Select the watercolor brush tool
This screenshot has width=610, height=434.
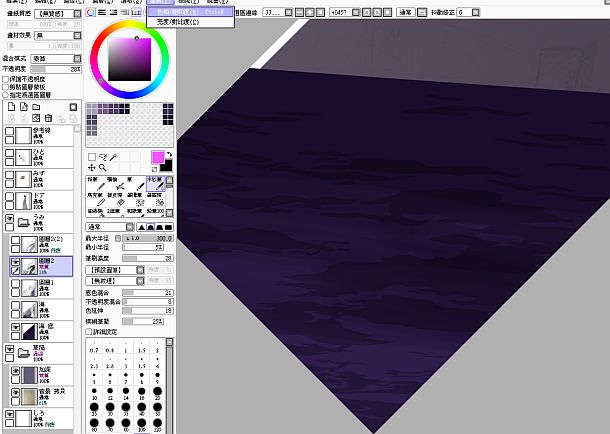pos(155,184)
